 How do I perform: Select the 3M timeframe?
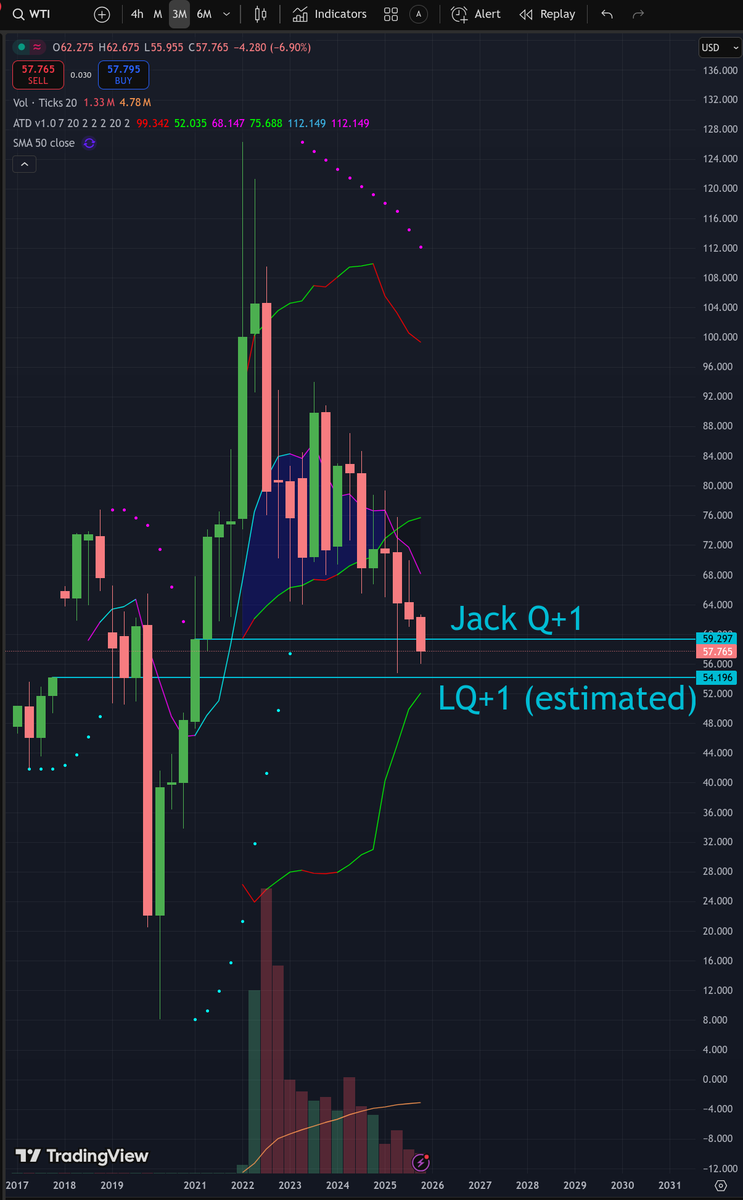pyautogui.click(x=179, y=14)
